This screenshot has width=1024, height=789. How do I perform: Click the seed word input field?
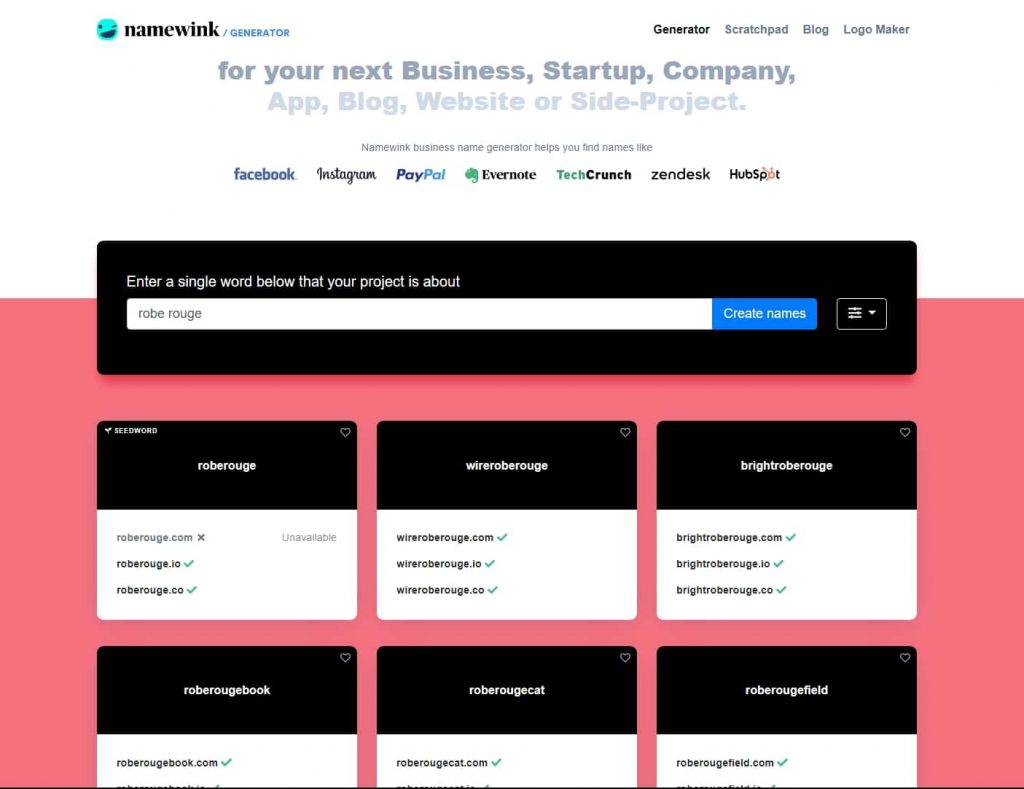coord(418,313)
